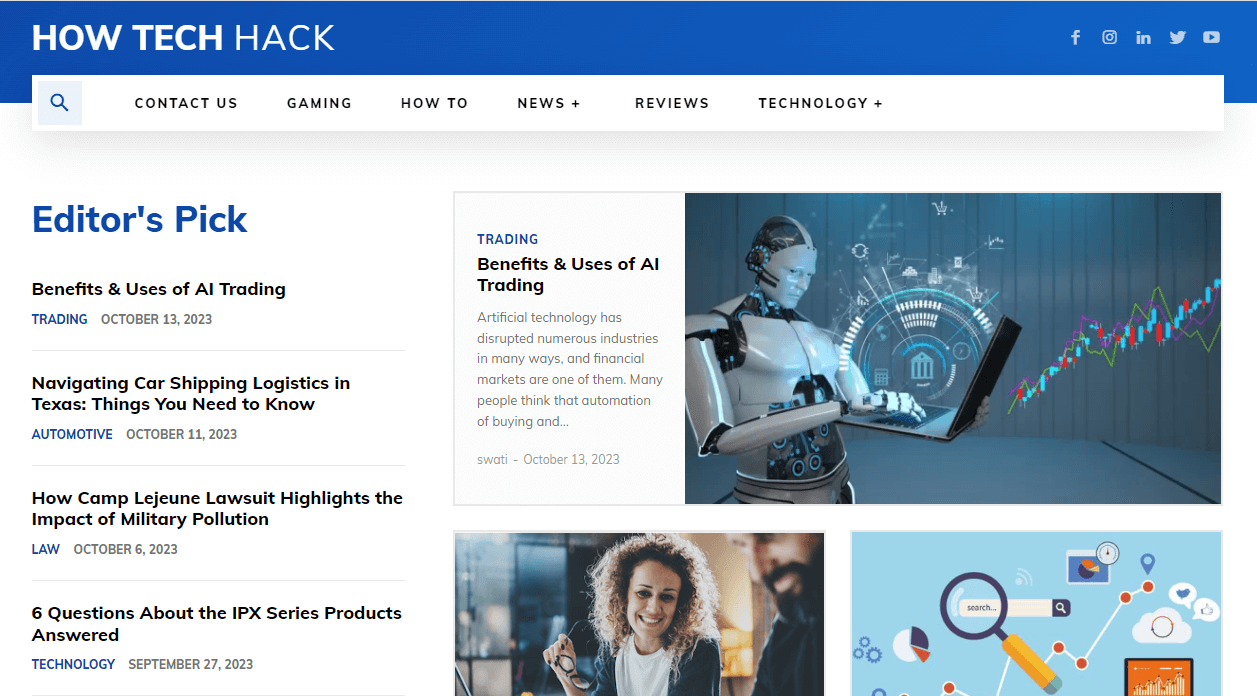
Task: Open Navigating Car Shipping Logistics article
Action: coord(191,394)
